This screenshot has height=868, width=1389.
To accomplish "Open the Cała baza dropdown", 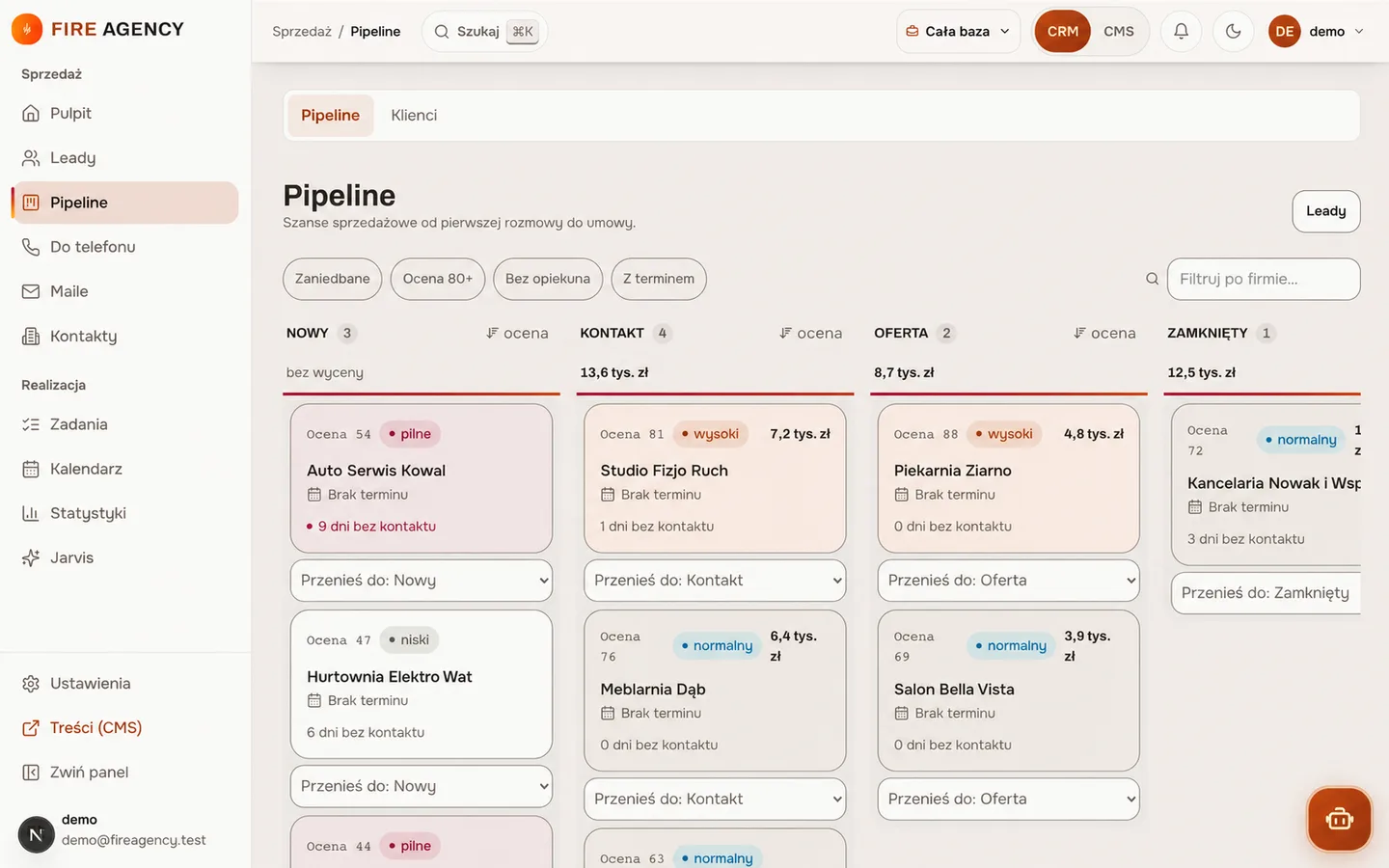I will click(958, 31).
